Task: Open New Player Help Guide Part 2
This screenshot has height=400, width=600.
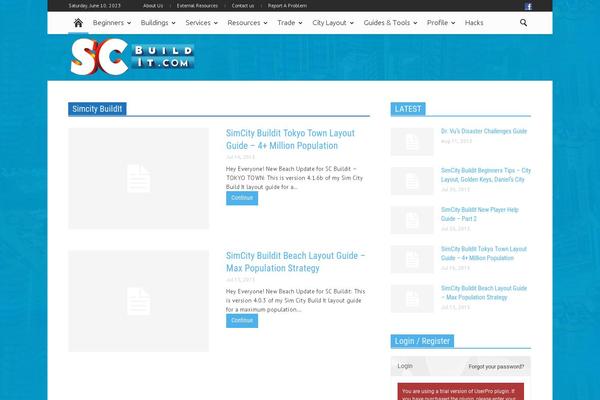Action: pyautogui.click(x=479, y=214)
